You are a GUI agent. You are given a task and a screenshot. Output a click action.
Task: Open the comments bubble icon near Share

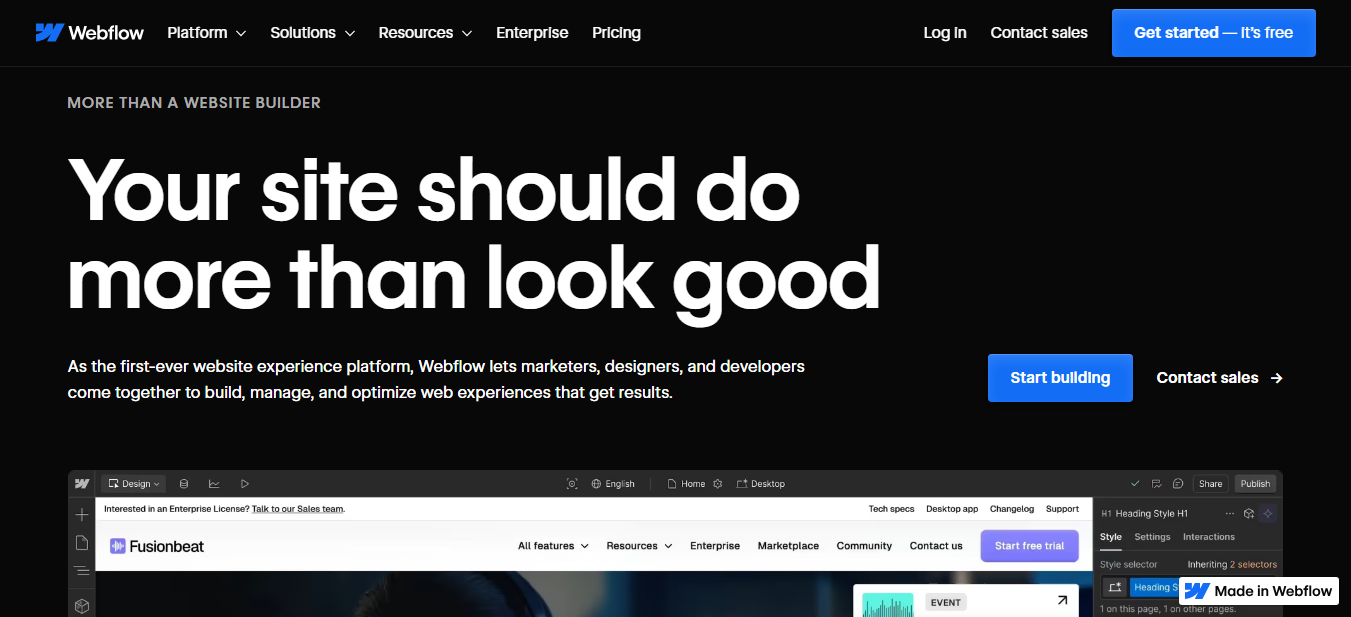click(1178, 484)
